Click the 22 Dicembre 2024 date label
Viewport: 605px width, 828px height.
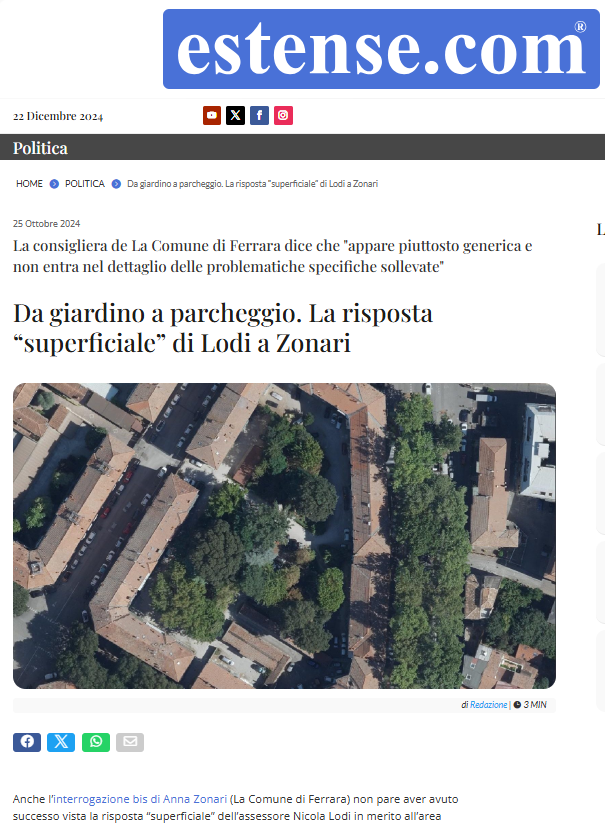(x=58, y=116)
